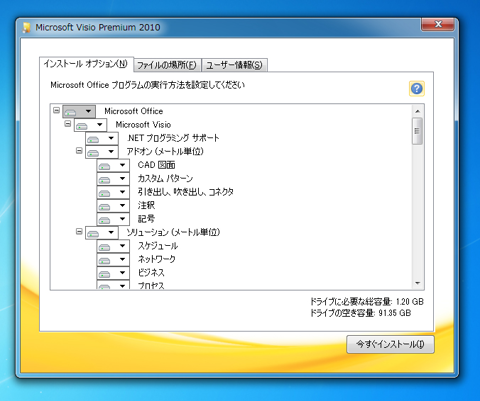Select the 注釈 item
480x401 pixels.
[146, 205]
